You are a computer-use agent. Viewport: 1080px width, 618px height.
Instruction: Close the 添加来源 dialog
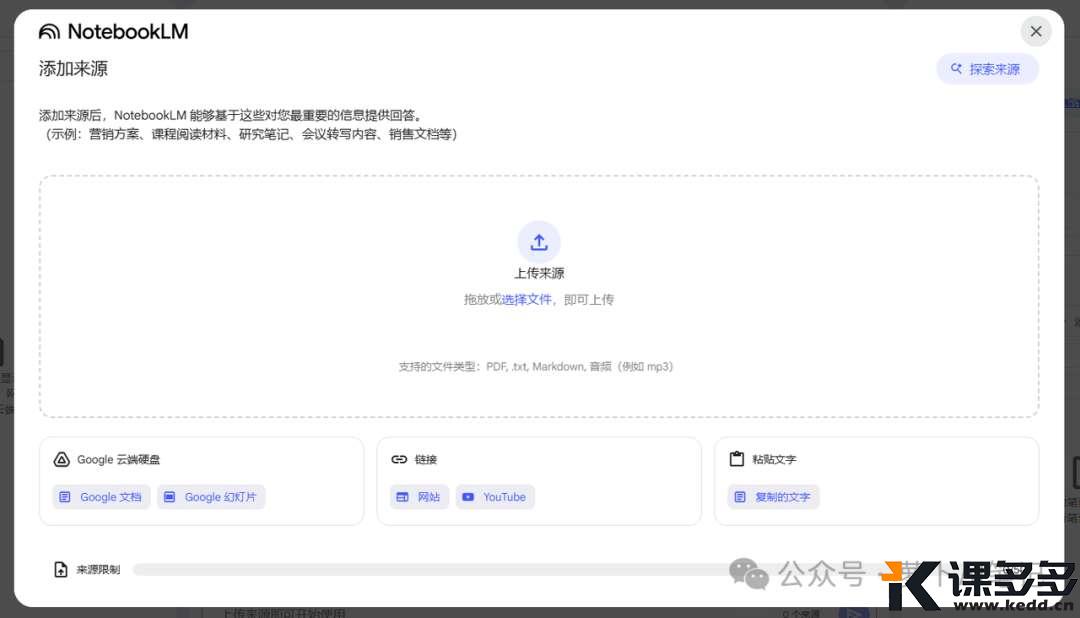(x=1035, y=32)
